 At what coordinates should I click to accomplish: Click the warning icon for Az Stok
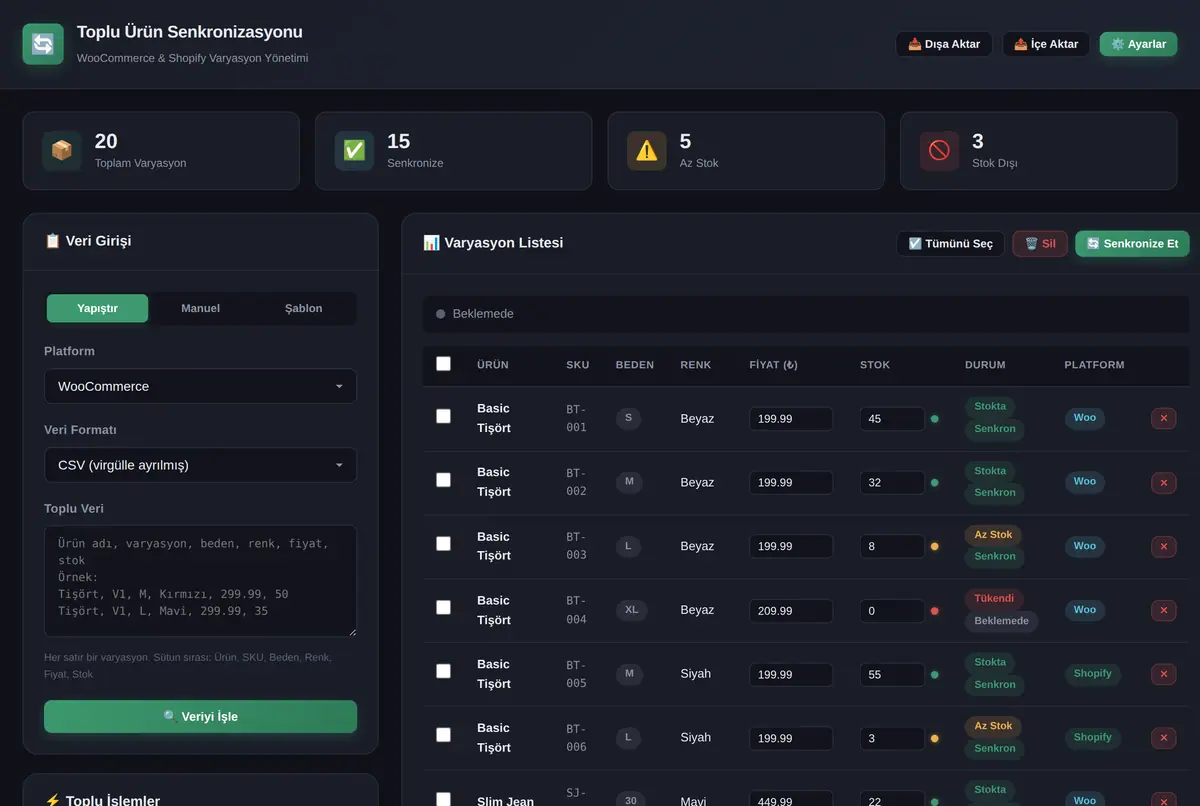tap(647, 151)
